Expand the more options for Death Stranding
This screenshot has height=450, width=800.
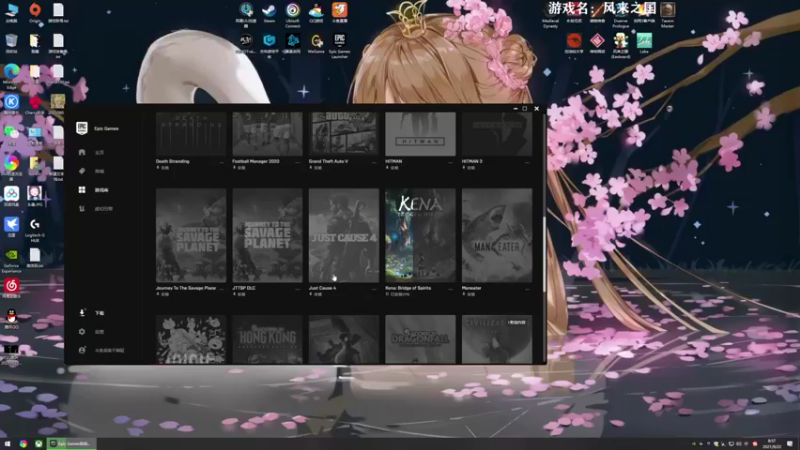(x=221, y=162)
